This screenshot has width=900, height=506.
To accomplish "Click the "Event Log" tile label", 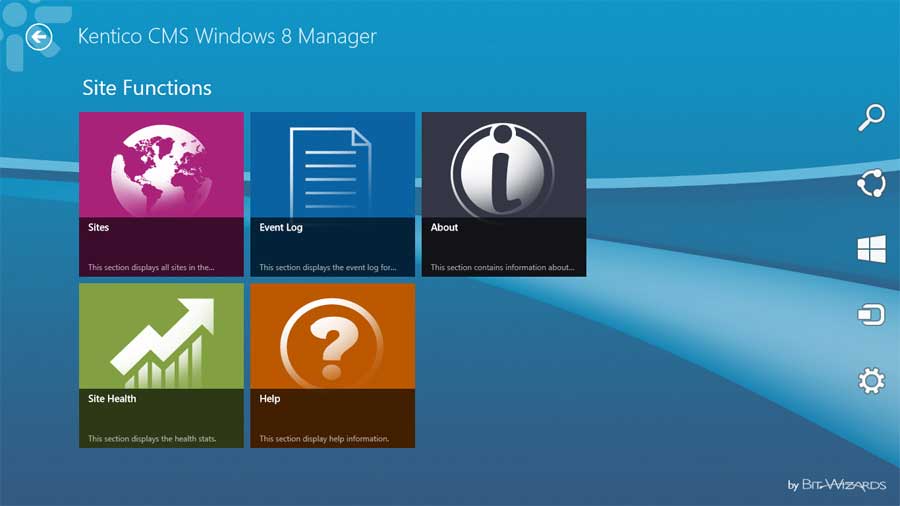I will 281,228.
